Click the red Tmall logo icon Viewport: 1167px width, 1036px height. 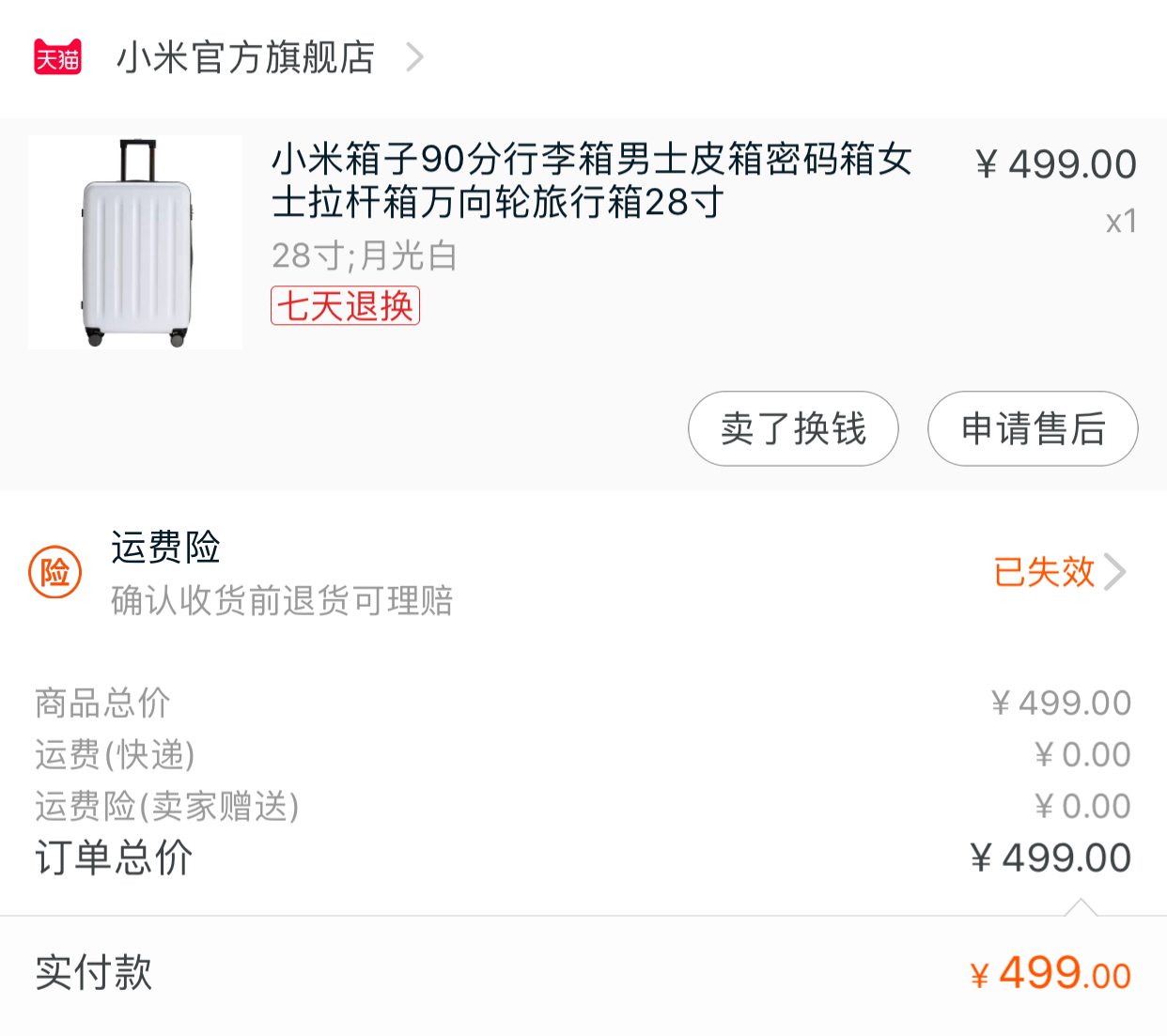(57, 57)
